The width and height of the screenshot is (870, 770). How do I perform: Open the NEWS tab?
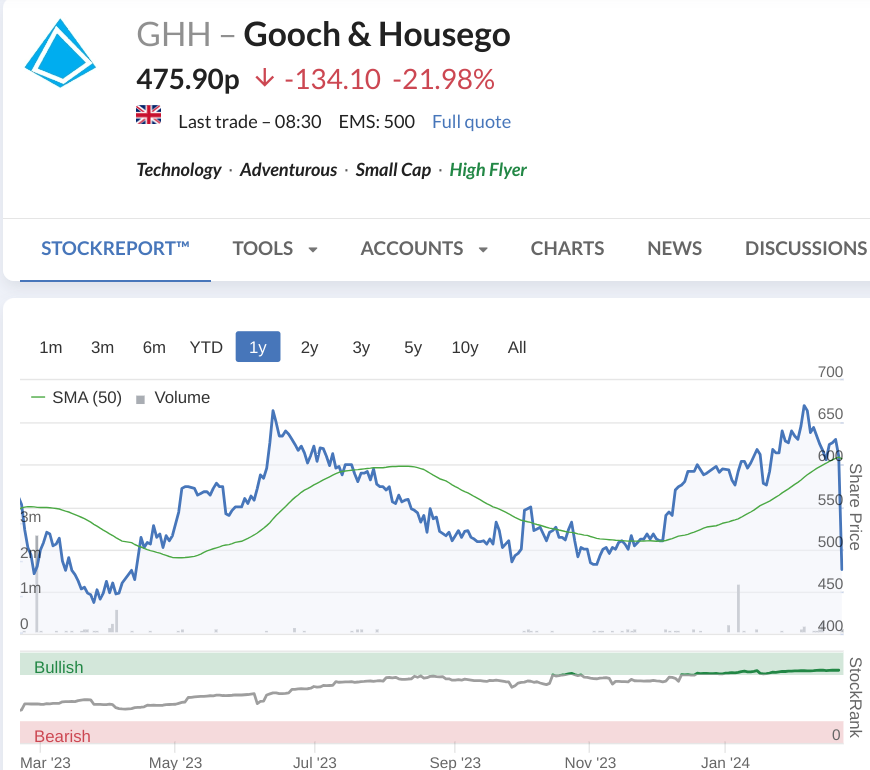click(674, 249)
